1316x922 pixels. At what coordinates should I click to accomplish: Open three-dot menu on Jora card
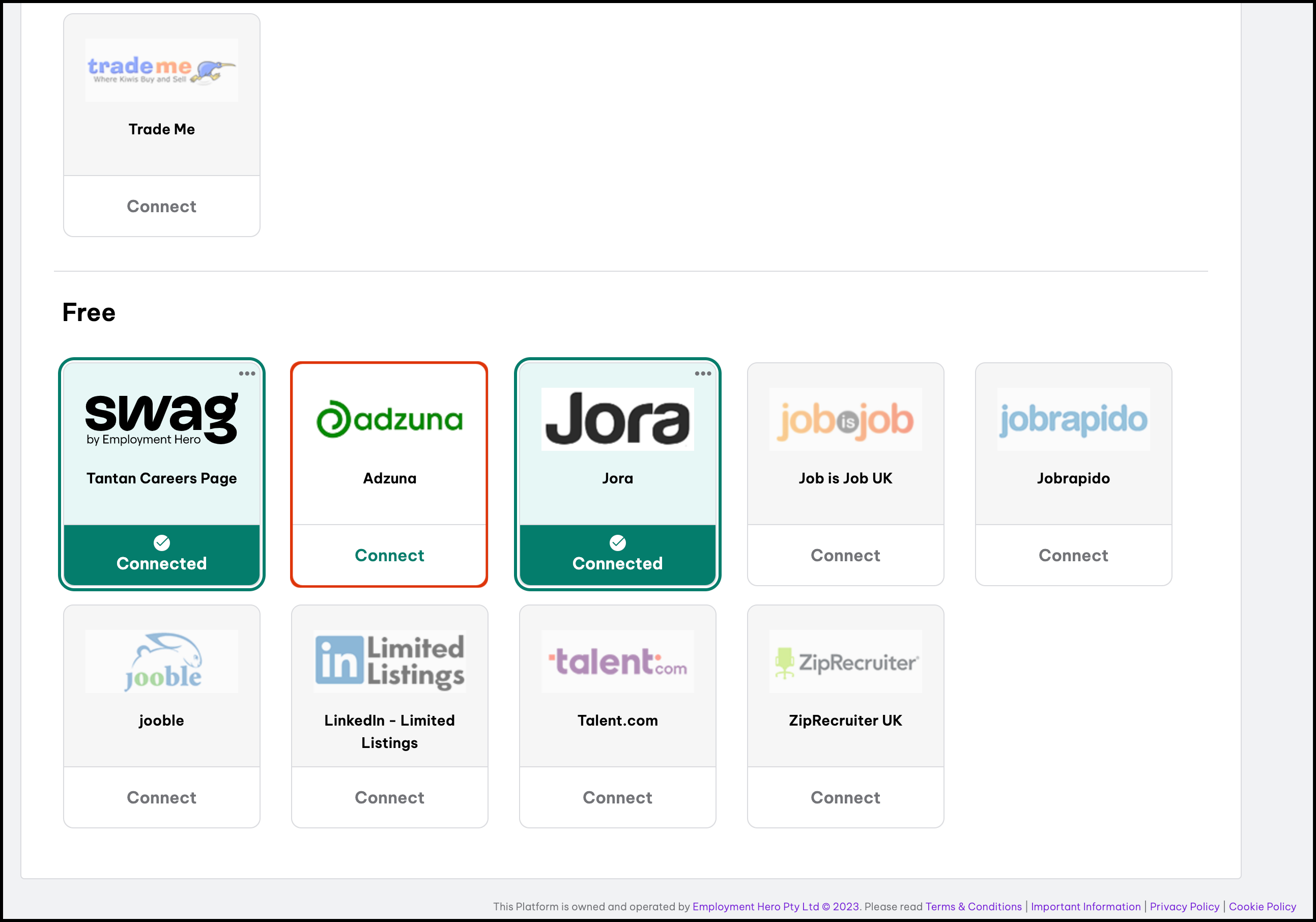[703, 373]
